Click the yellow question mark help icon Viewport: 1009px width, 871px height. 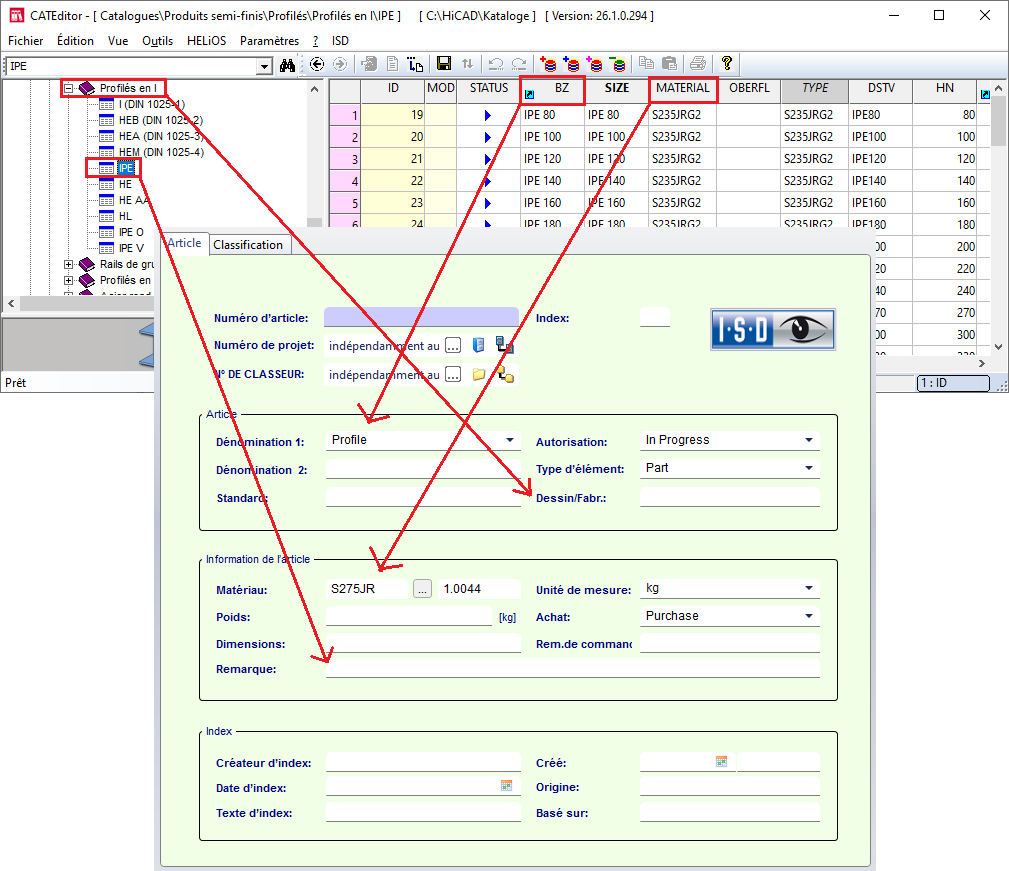(727, 64)
